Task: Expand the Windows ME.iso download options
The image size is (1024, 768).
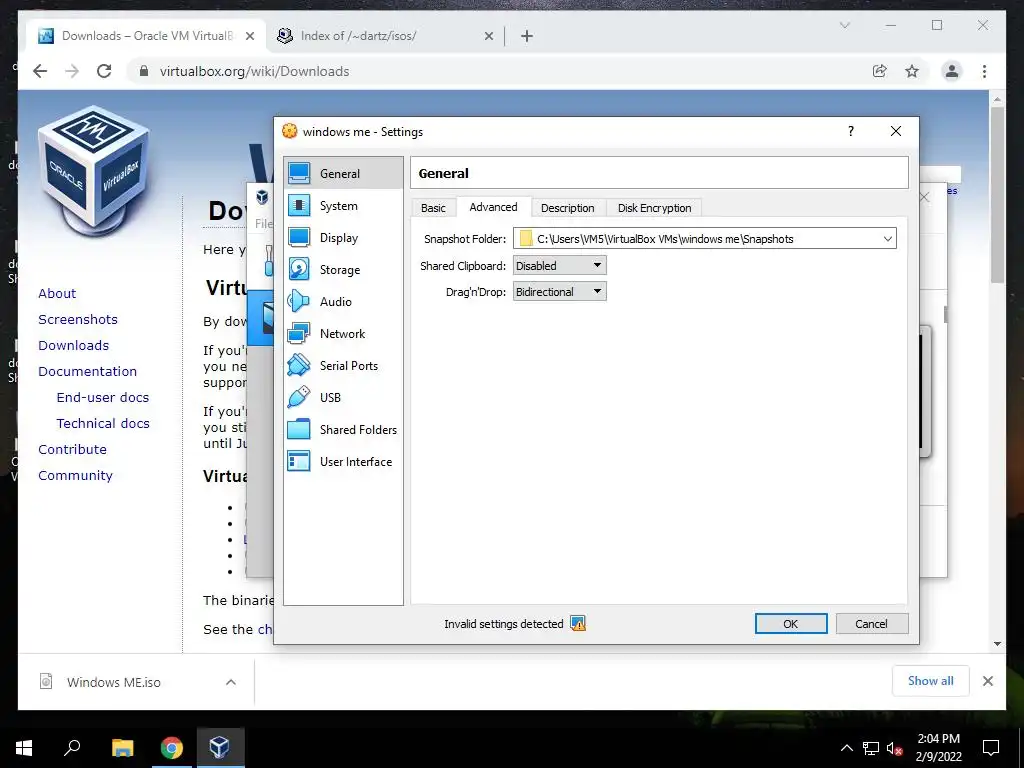Action: pyautogui.click(x=231, y=682)
